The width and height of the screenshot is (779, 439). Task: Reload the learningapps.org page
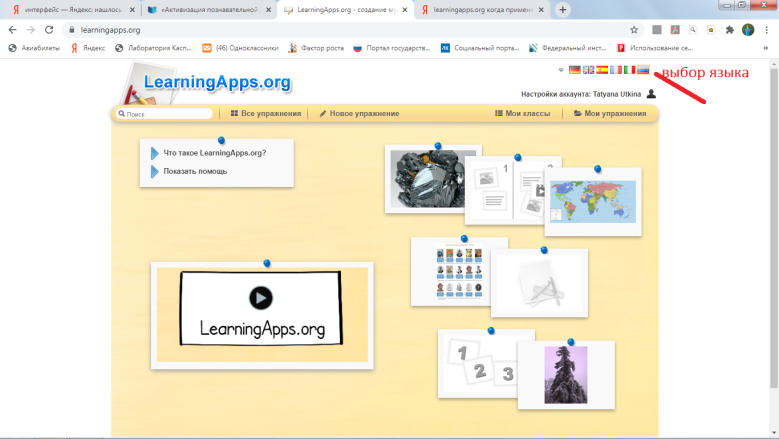49,30
